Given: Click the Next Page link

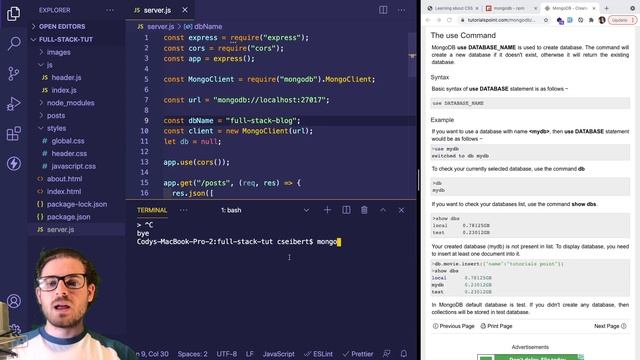Looking at the screenshot, I should click(610, 326).
